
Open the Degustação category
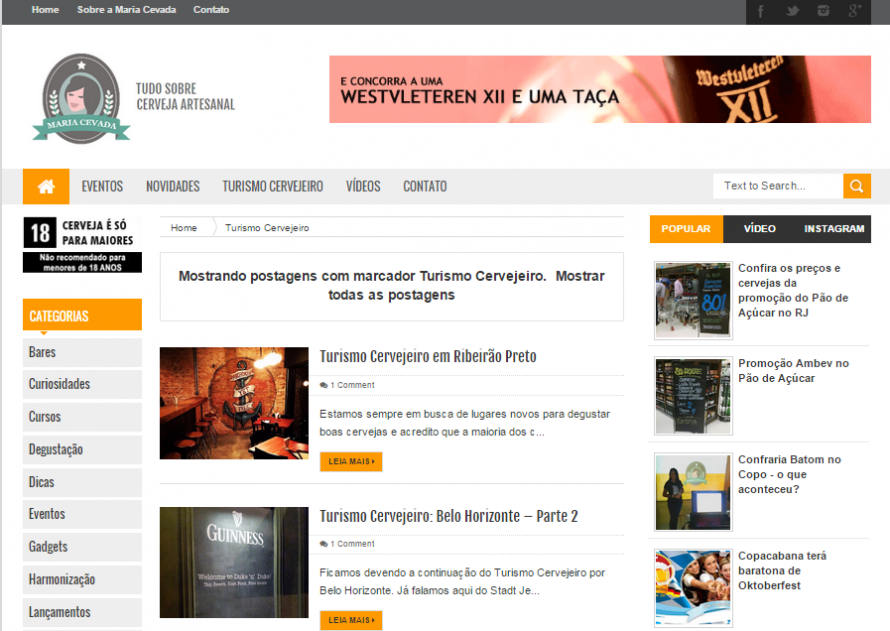pyautogui.click(x=82, y=449)
